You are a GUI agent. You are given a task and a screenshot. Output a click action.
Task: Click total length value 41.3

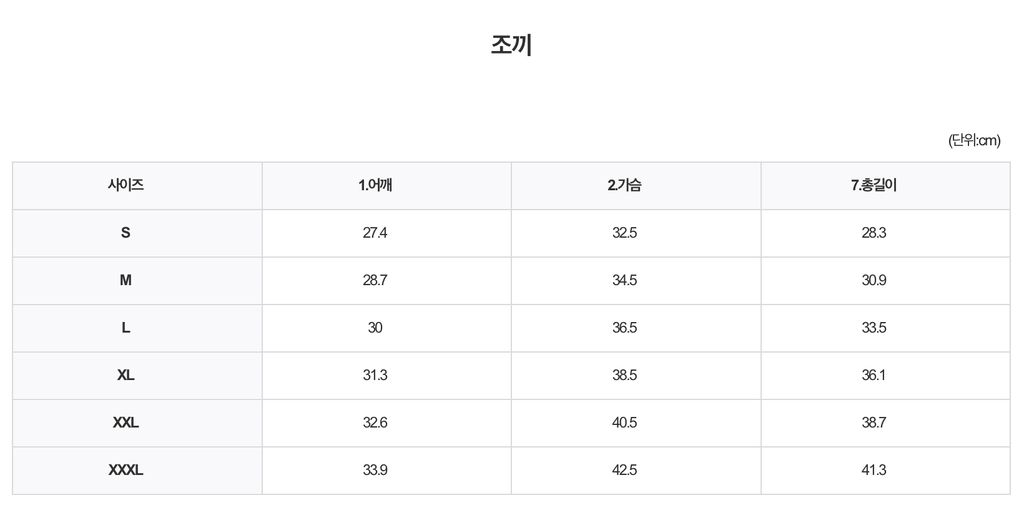click(x=874, y=470)
